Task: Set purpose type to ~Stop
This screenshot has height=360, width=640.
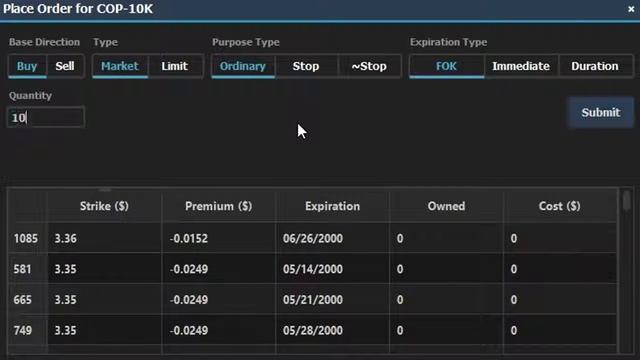Action: pyautogui.click(x=369, y=66)
